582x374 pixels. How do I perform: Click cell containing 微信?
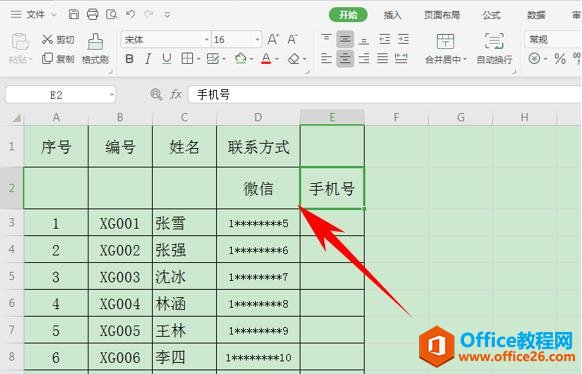click(258, 188)
